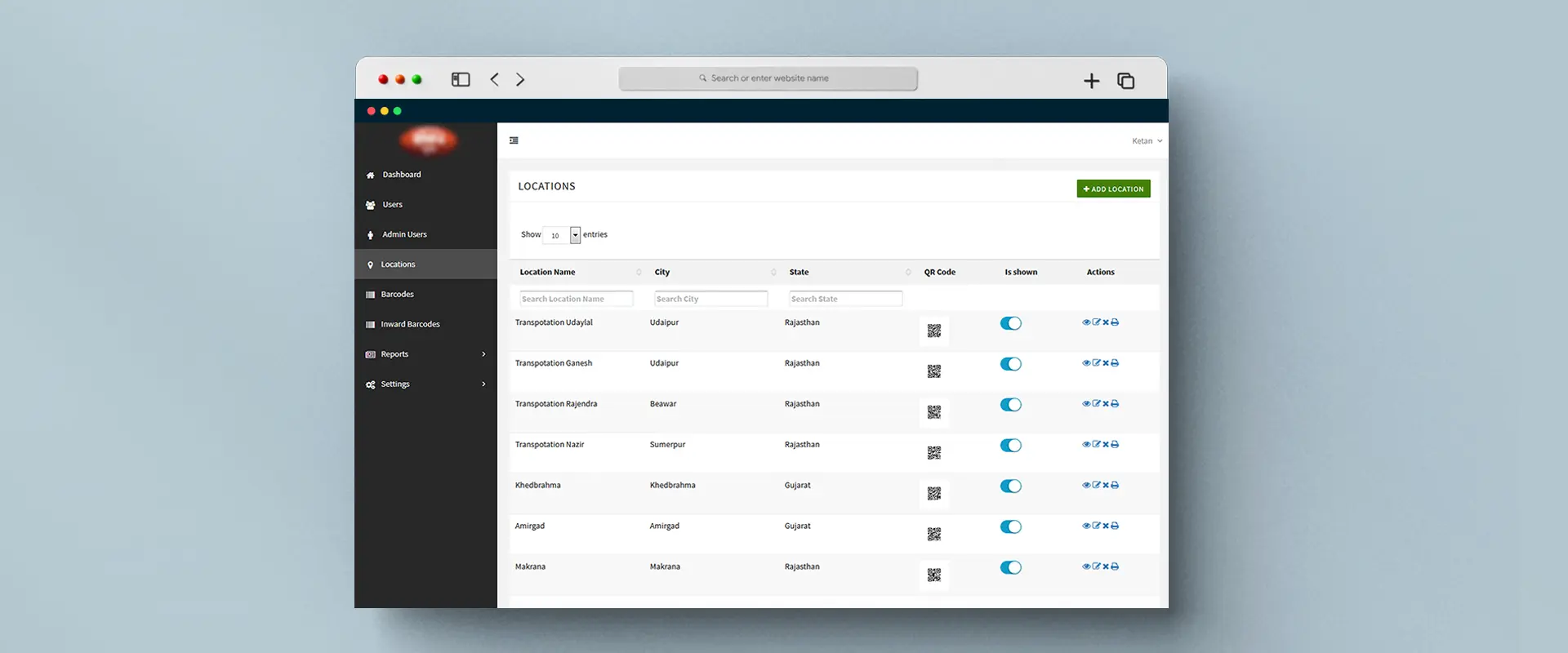
Task: Print the Amirgad location
Action: [x=1115, y=526]
